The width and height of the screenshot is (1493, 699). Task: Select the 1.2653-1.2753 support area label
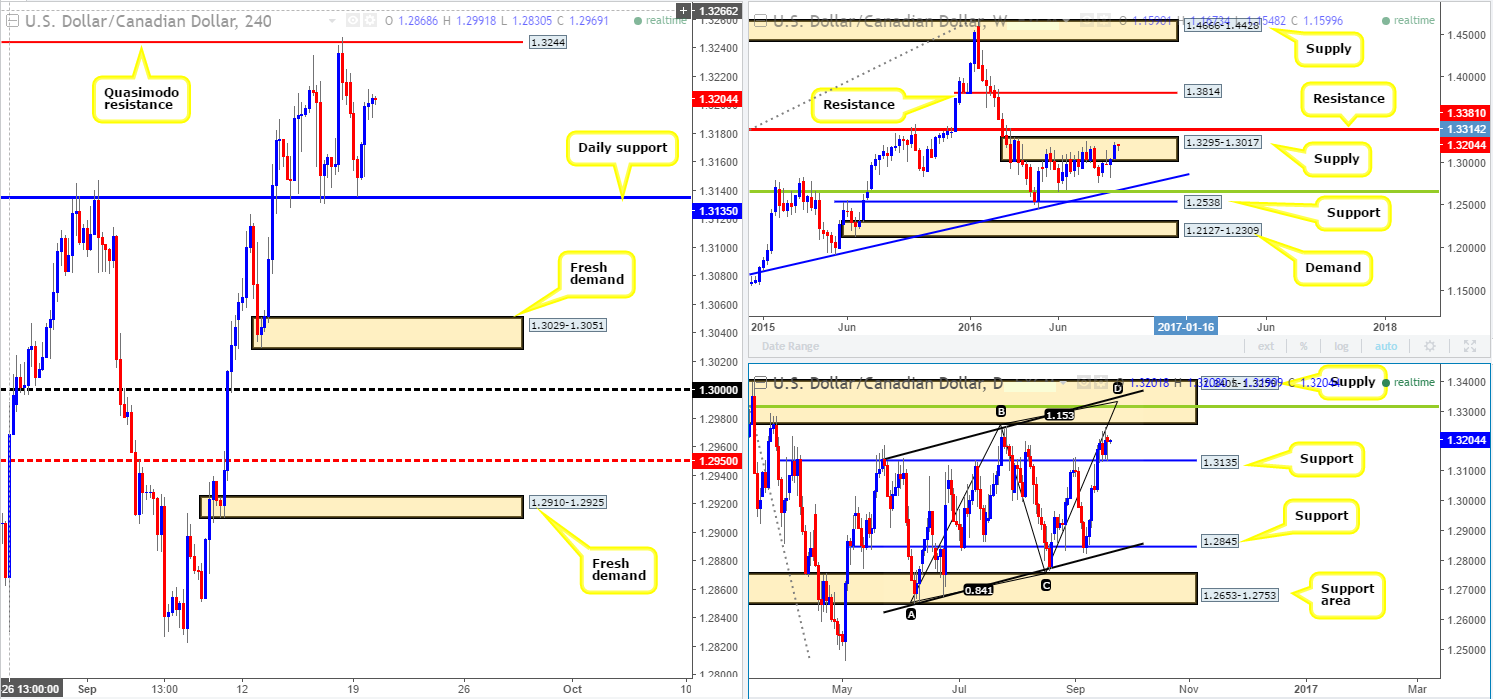pyautogui.click(x=1240, y=595)
